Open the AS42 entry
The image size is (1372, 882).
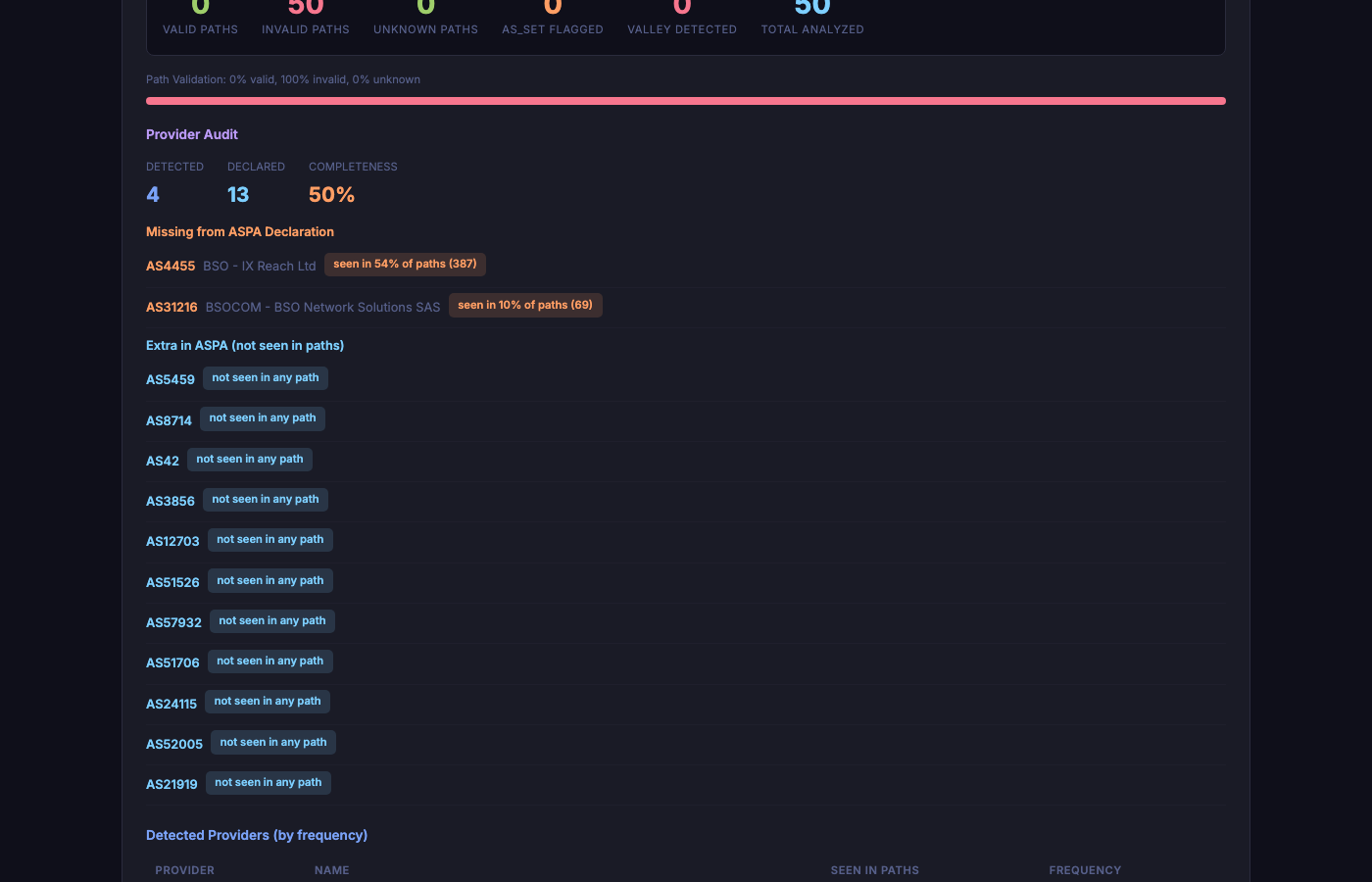click(x=163, y=461)
